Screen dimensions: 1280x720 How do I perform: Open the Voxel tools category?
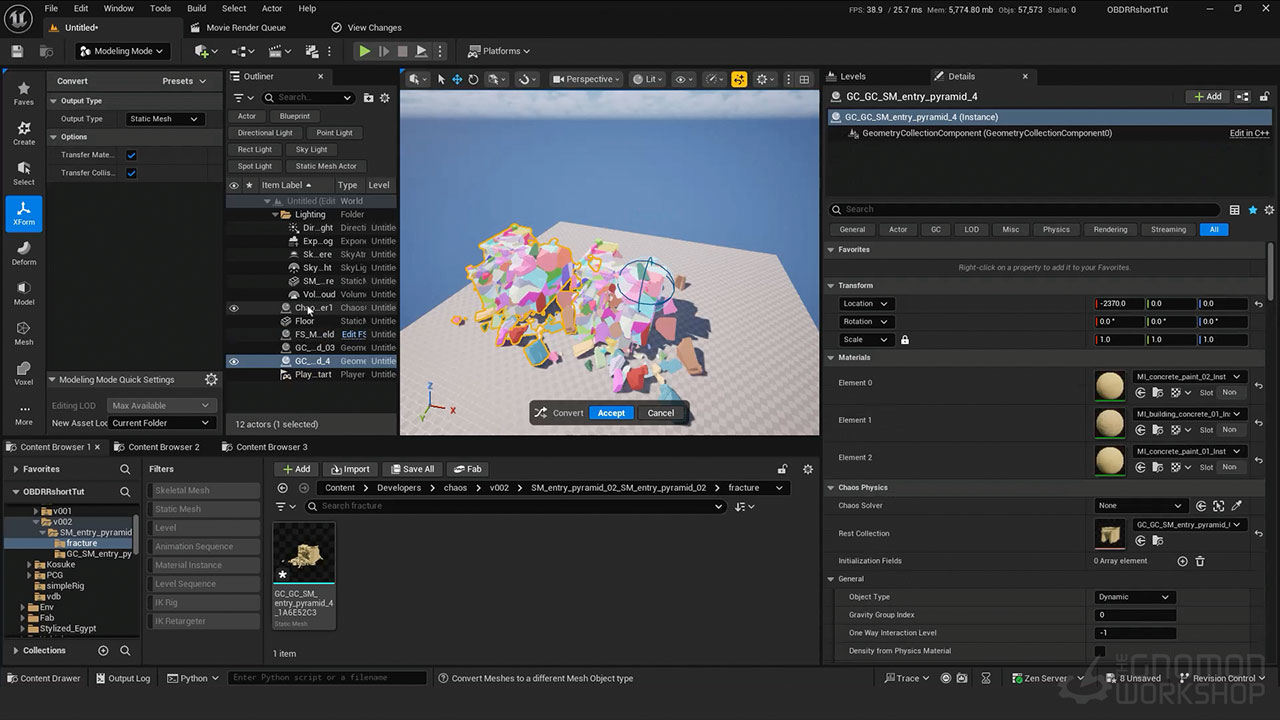tap(24, 373)
